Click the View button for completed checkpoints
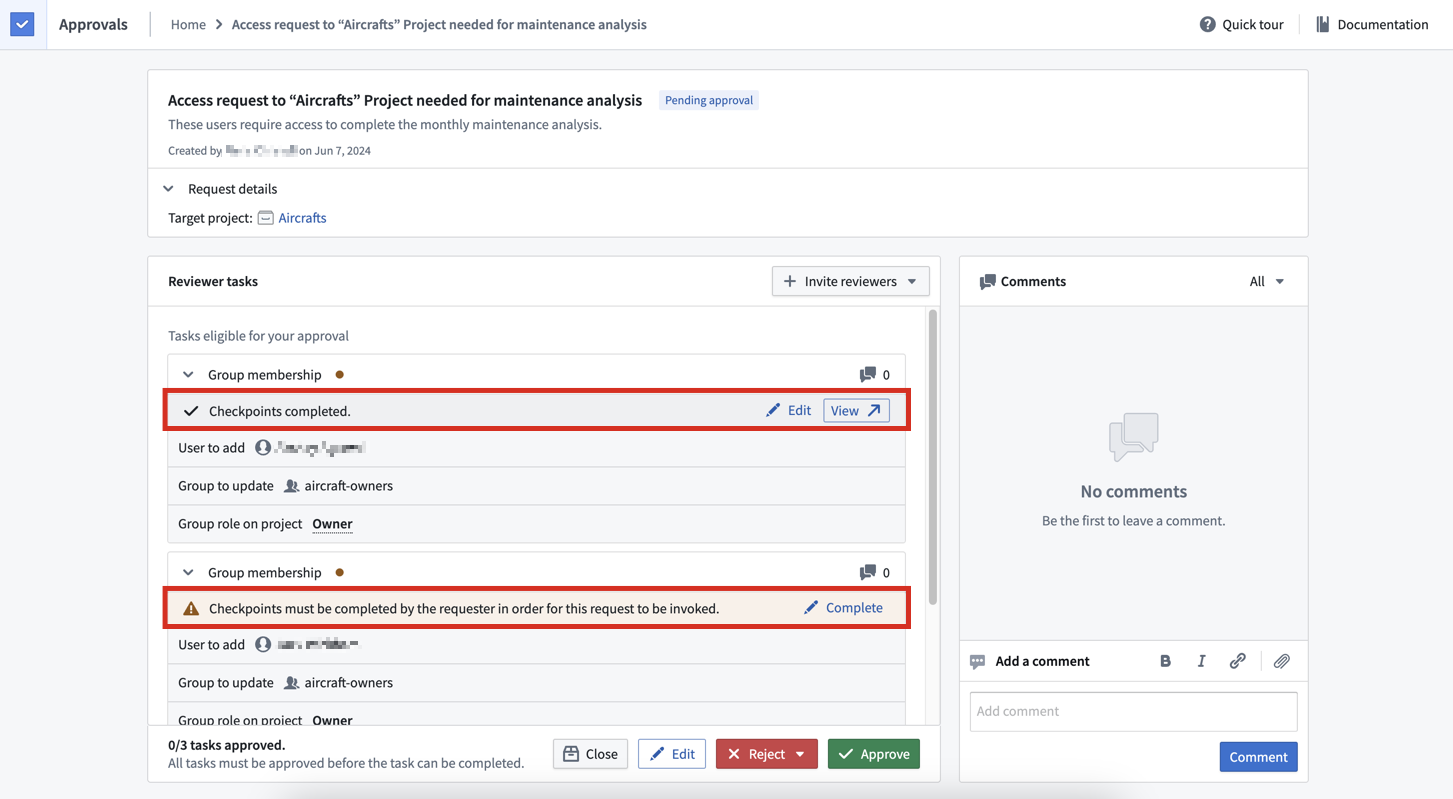The image size is (1453, 799). (856, 410)
